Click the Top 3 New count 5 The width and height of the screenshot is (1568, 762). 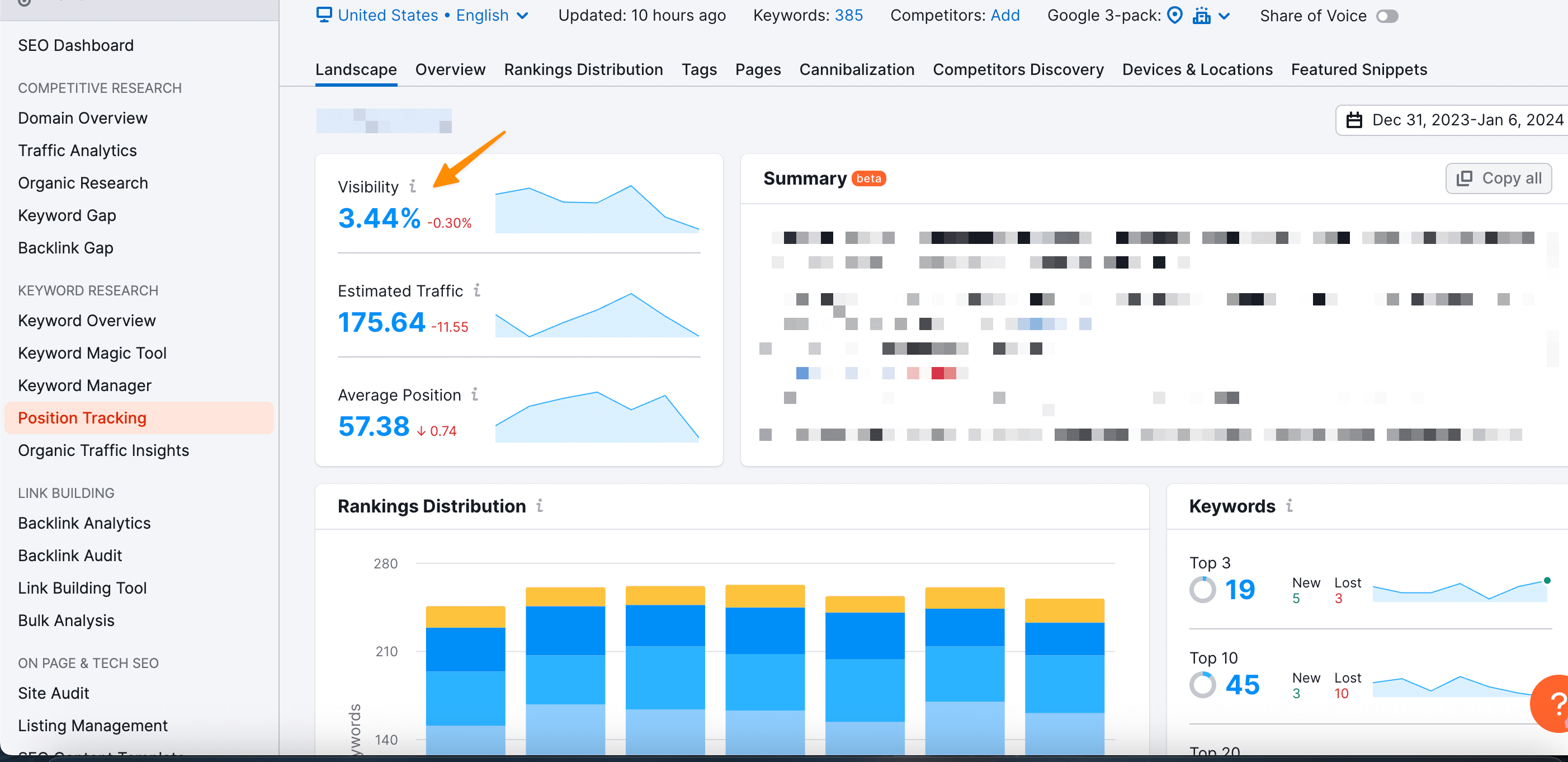1296,599
